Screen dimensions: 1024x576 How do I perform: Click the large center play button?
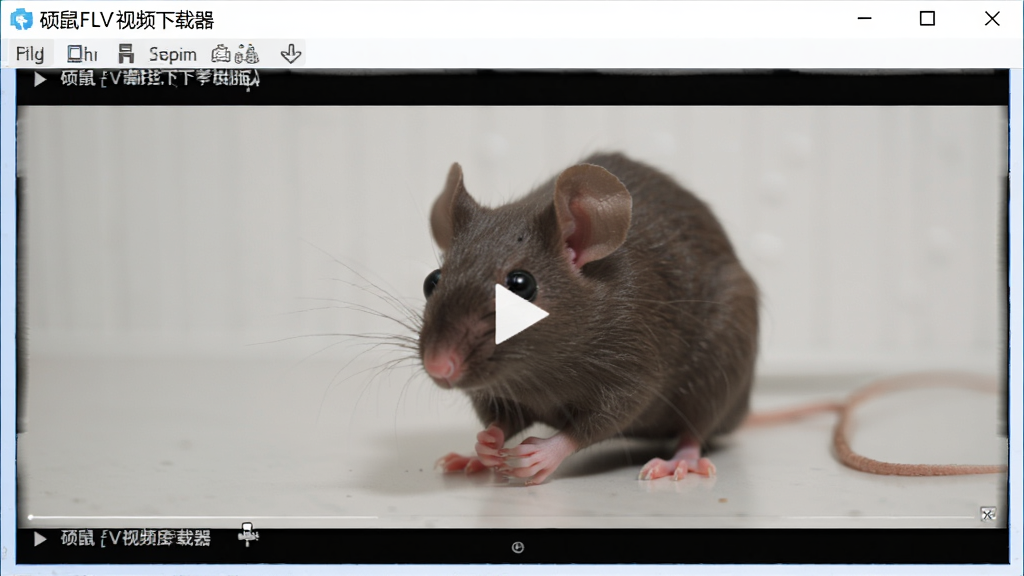(520, 314)
